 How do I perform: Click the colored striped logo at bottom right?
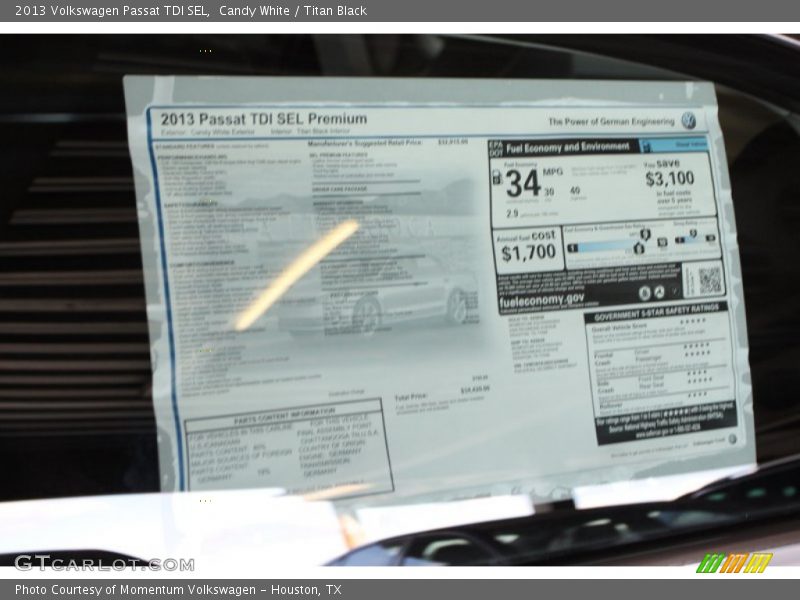733,563
